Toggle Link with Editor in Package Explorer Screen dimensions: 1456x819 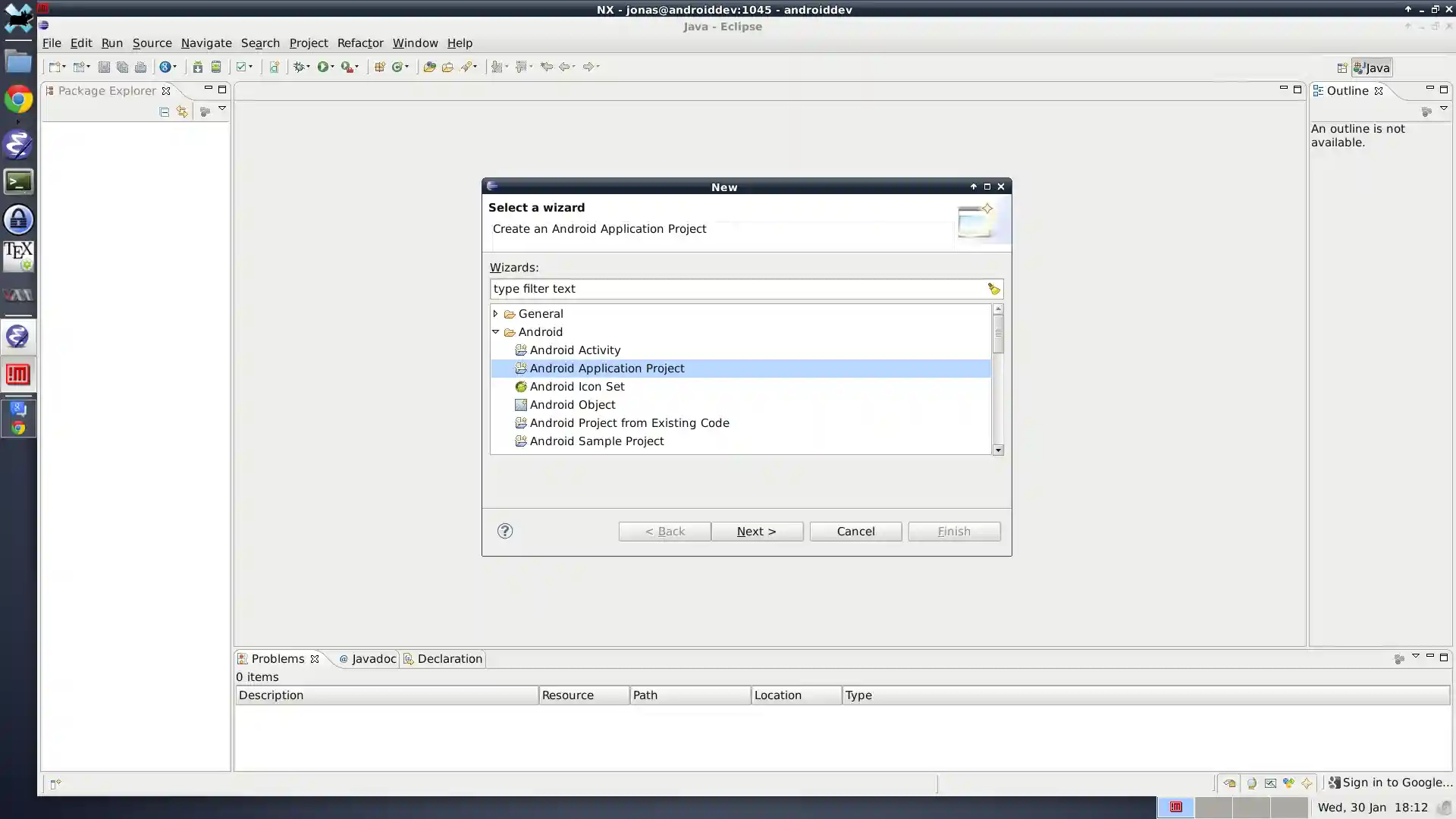182,111
